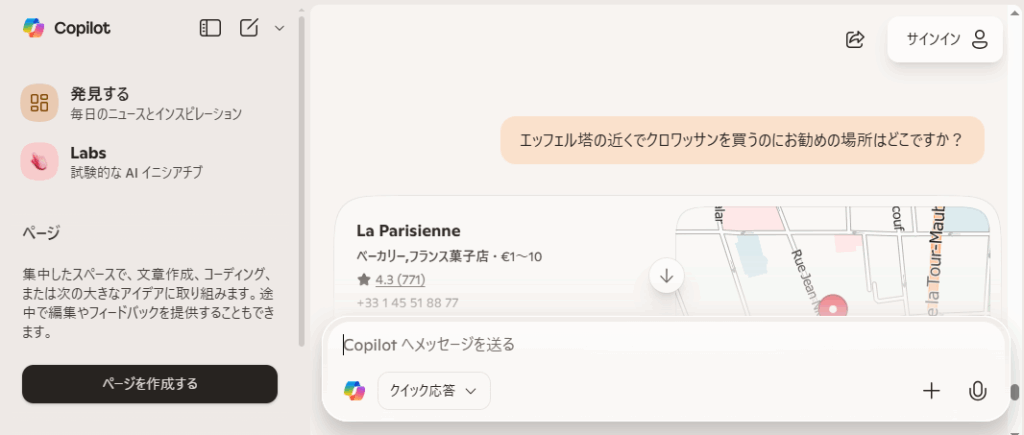Click the 発見する grid icon
The image size is (1024, 435).
[x=40, y=103]
